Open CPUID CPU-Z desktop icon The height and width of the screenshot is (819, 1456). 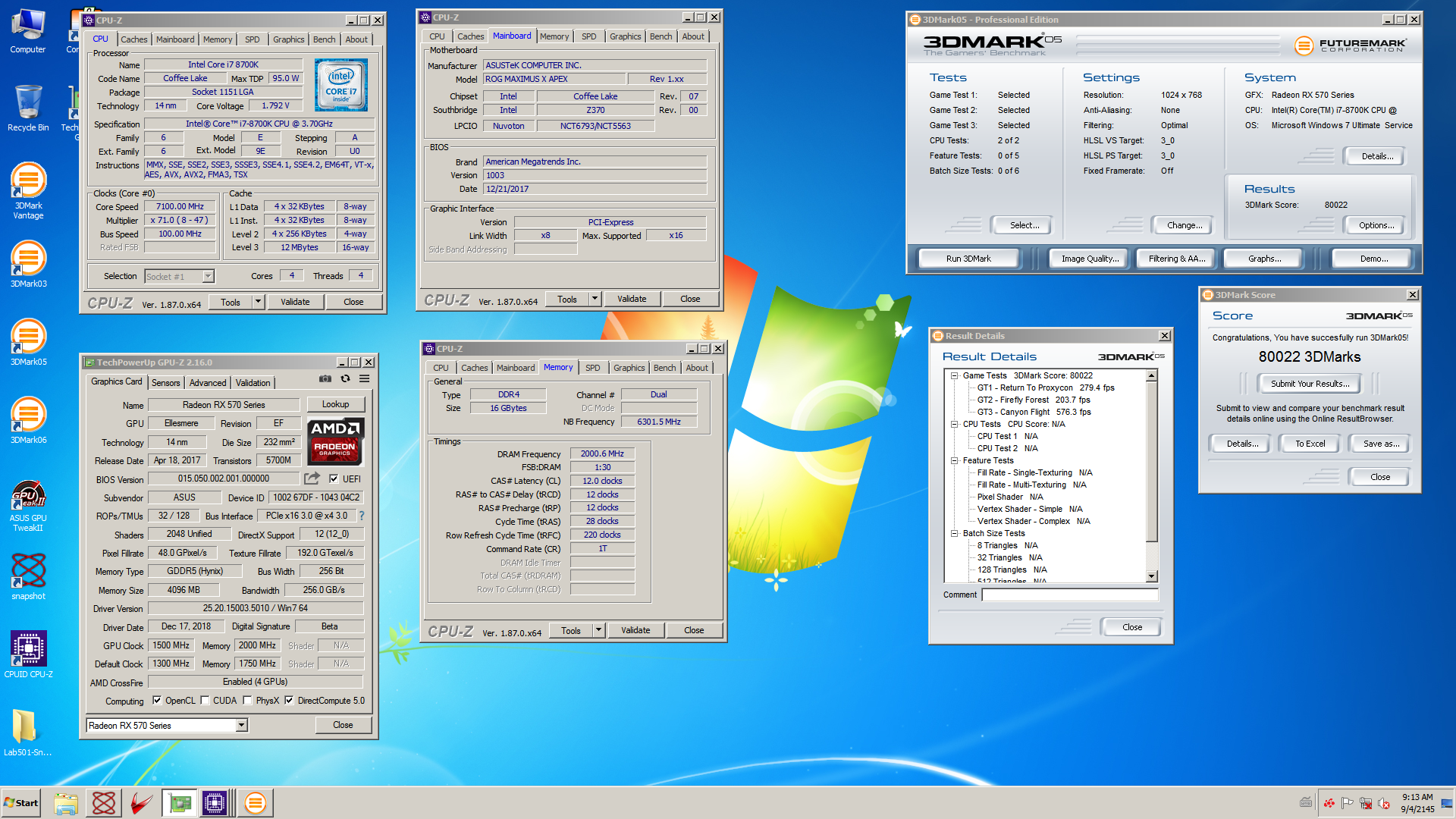(28, 654)
